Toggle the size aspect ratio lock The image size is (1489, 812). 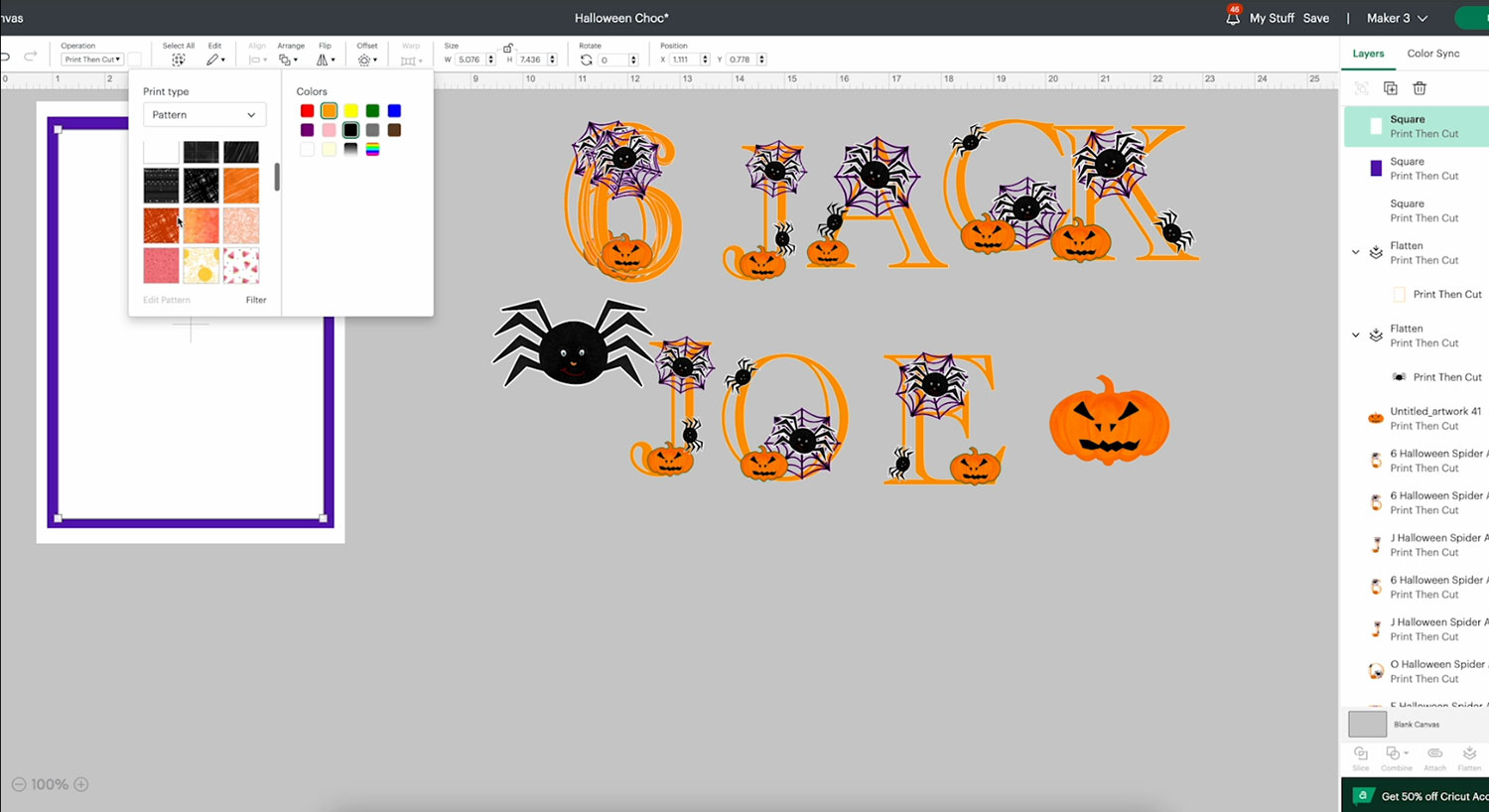508,48
